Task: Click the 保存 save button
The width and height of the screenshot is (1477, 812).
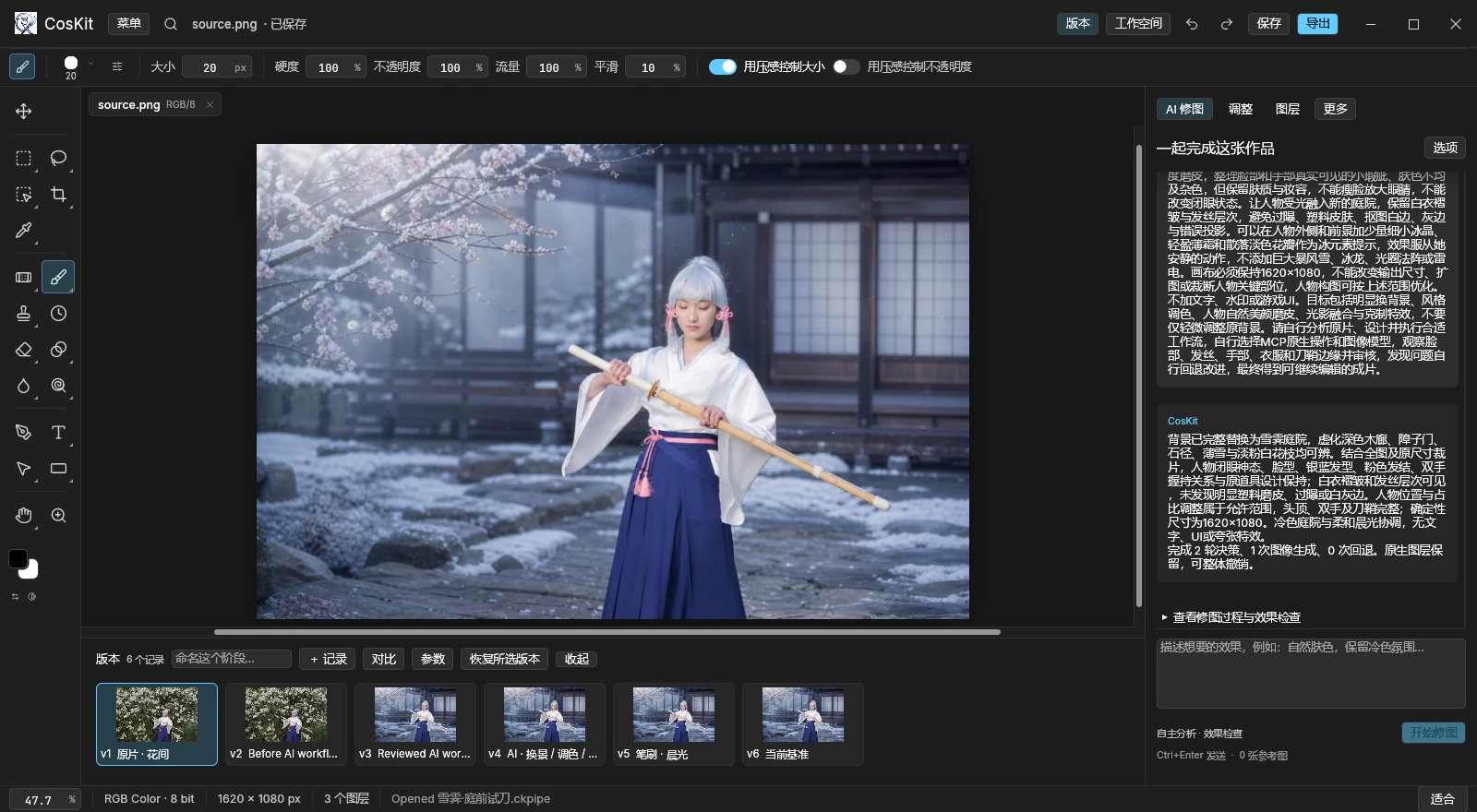Action: click(1269, 24)
